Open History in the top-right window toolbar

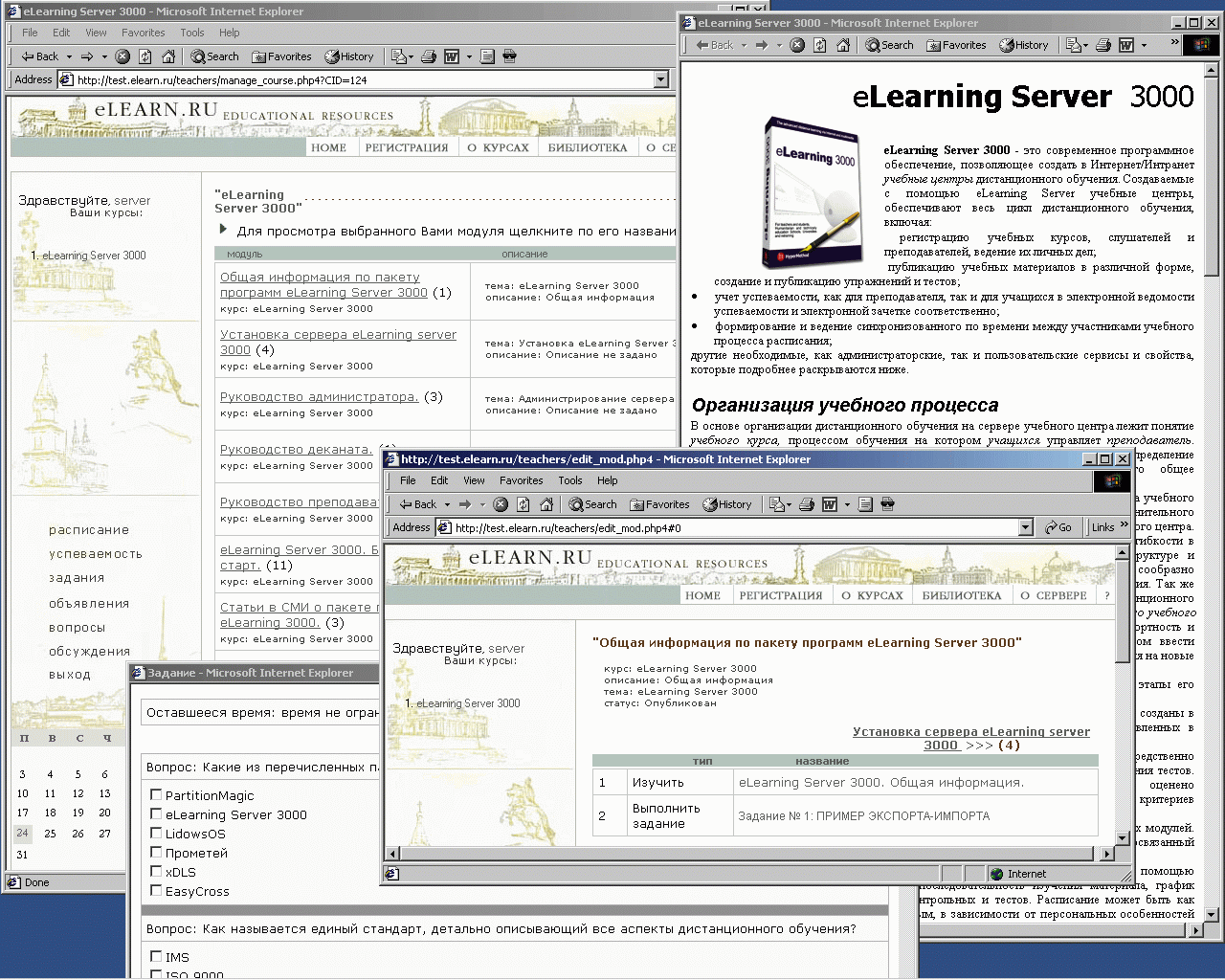pos(1024,45)
